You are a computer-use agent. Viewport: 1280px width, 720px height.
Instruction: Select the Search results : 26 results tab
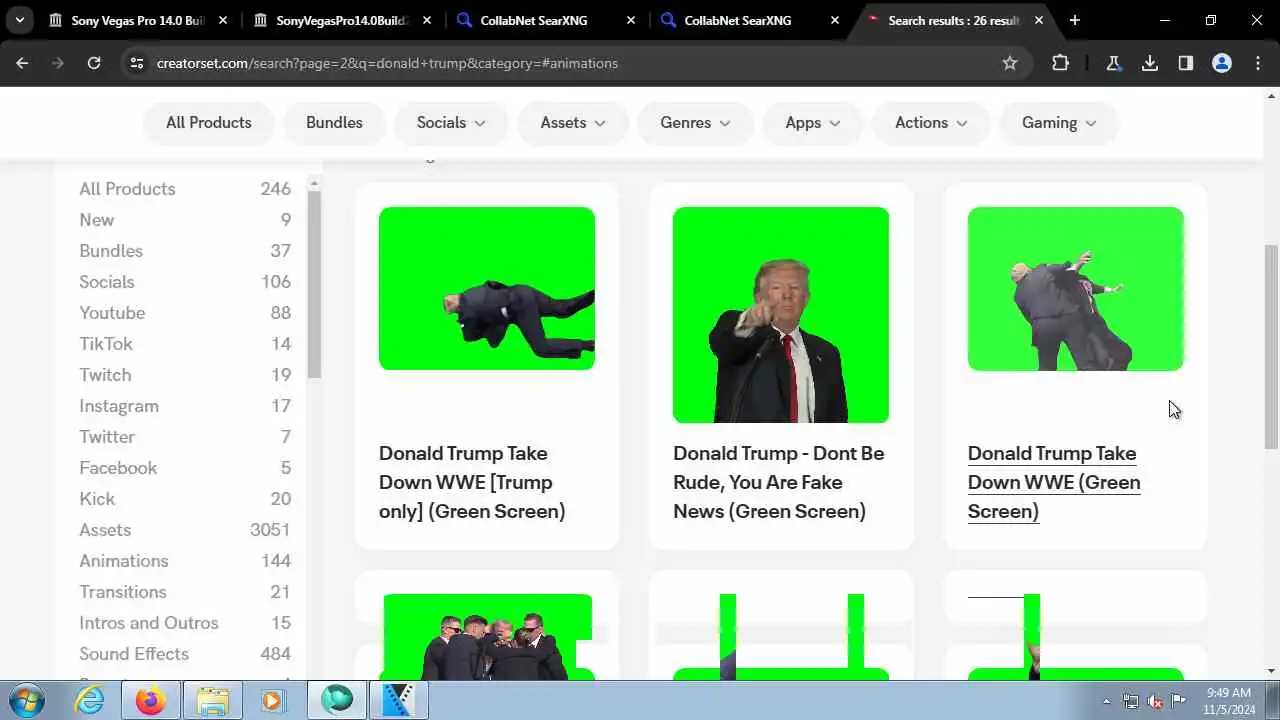coord(955,20)
